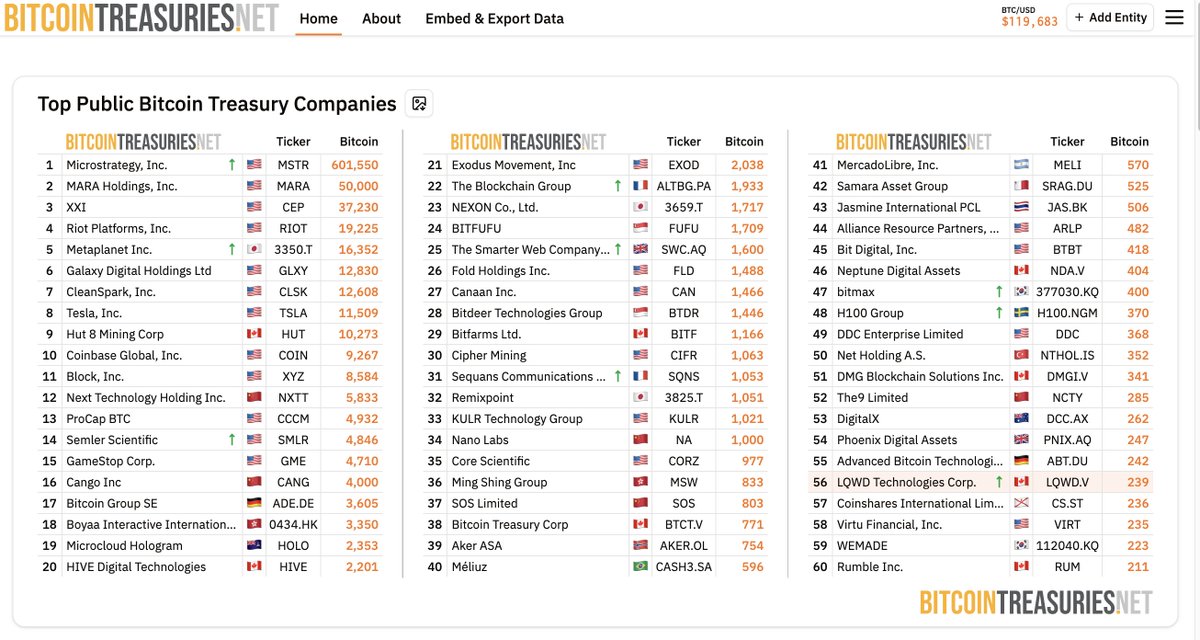1200x640 pixels.
Task: Click the Top Public Bitcoin Treasury Companies heading
Action: click(x=217, y=104)
